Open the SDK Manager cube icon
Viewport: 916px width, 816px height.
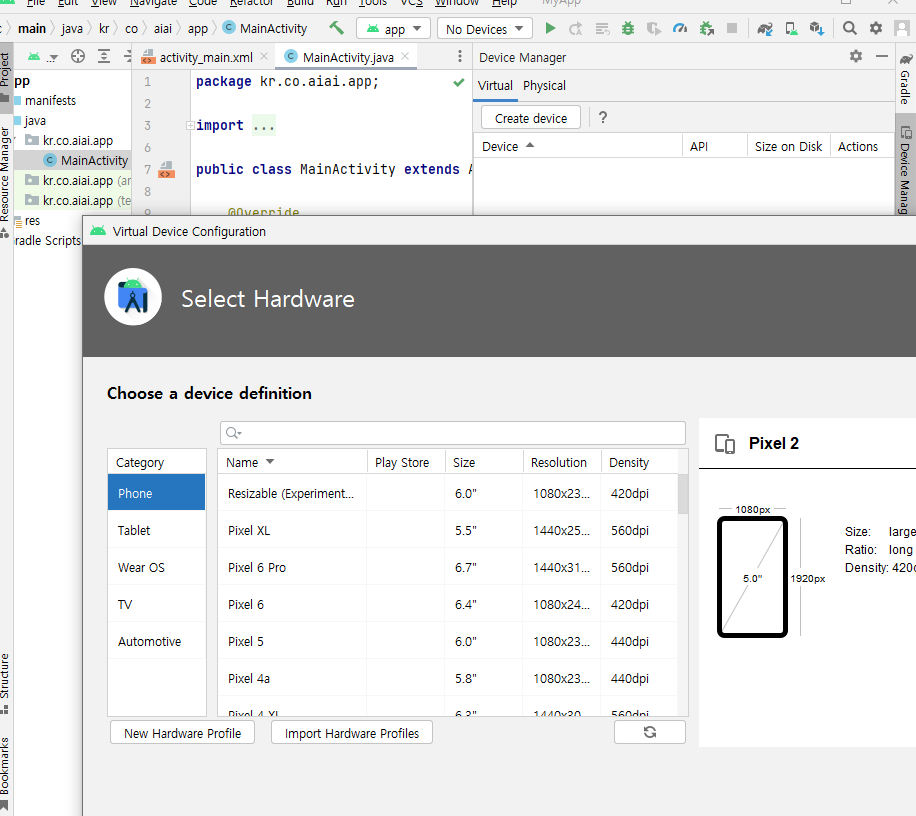click(x=817, y=29)
